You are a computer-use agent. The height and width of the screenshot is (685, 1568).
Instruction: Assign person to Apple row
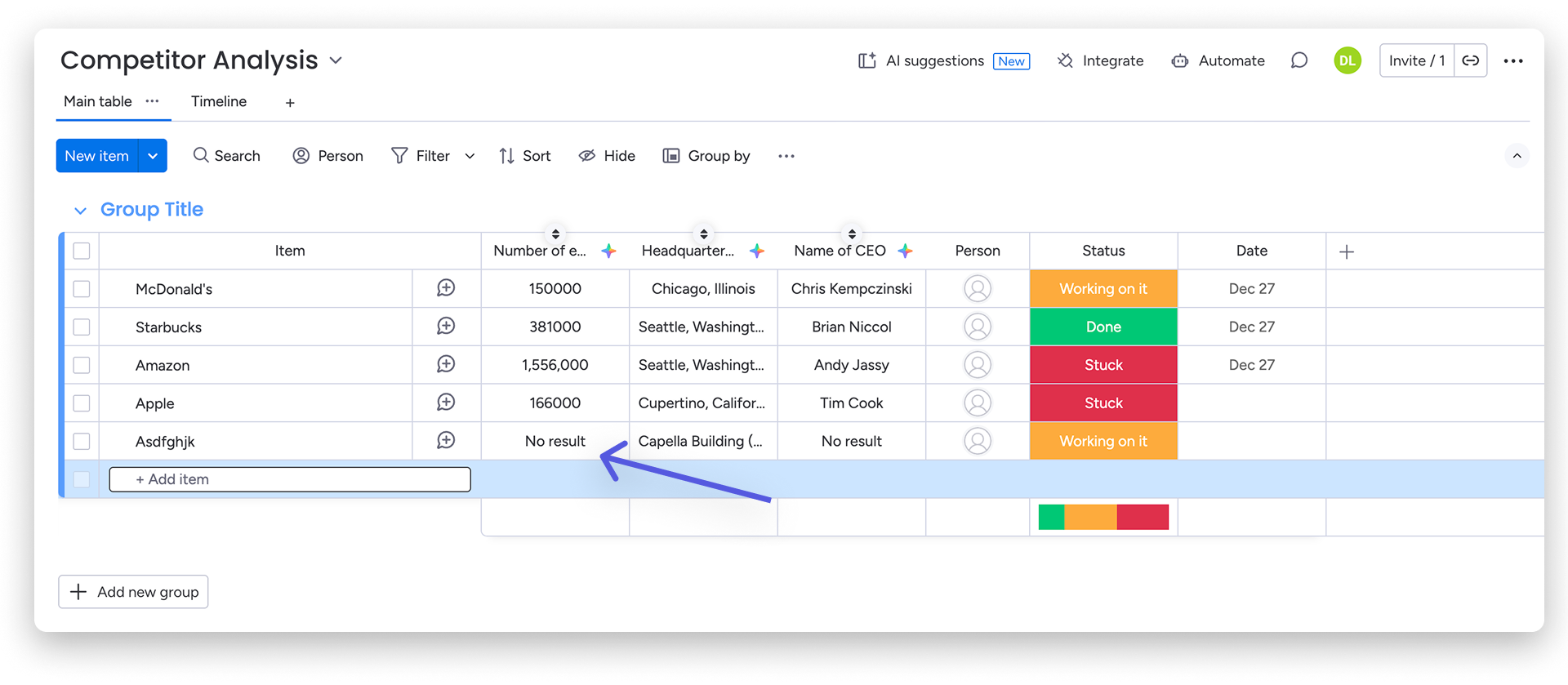978,403
